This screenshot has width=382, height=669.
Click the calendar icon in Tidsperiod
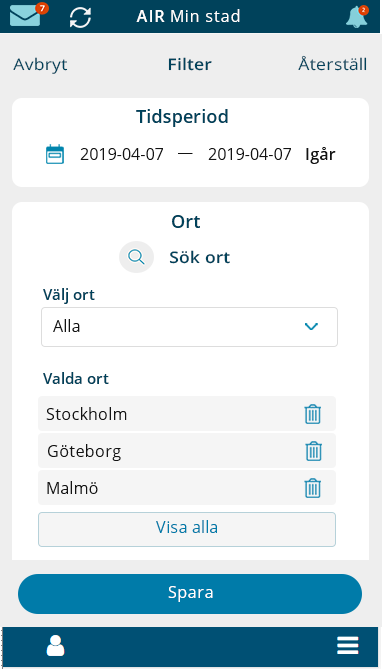click(x=55, y=154)
